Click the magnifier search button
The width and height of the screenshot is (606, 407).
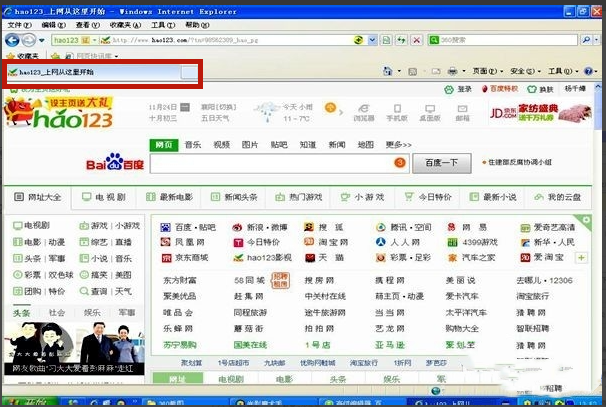tap(586, 40)
